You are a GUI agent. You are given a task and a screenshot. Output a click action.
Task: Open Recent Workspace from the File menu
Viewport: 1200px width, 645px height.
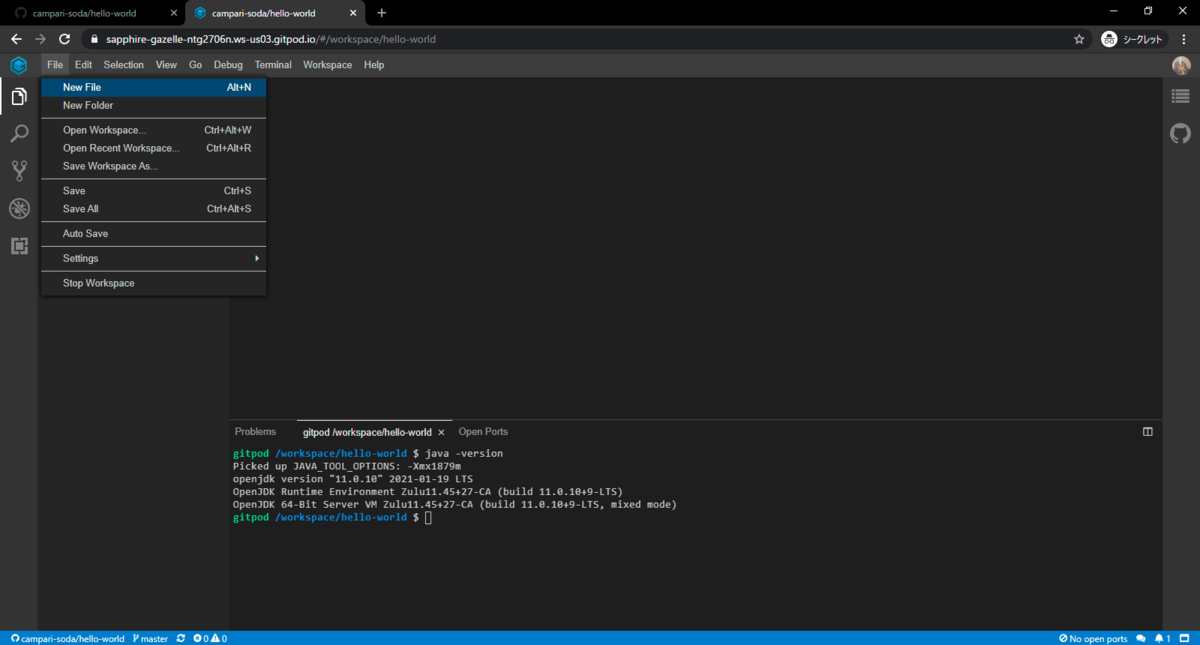pos(120,147)
